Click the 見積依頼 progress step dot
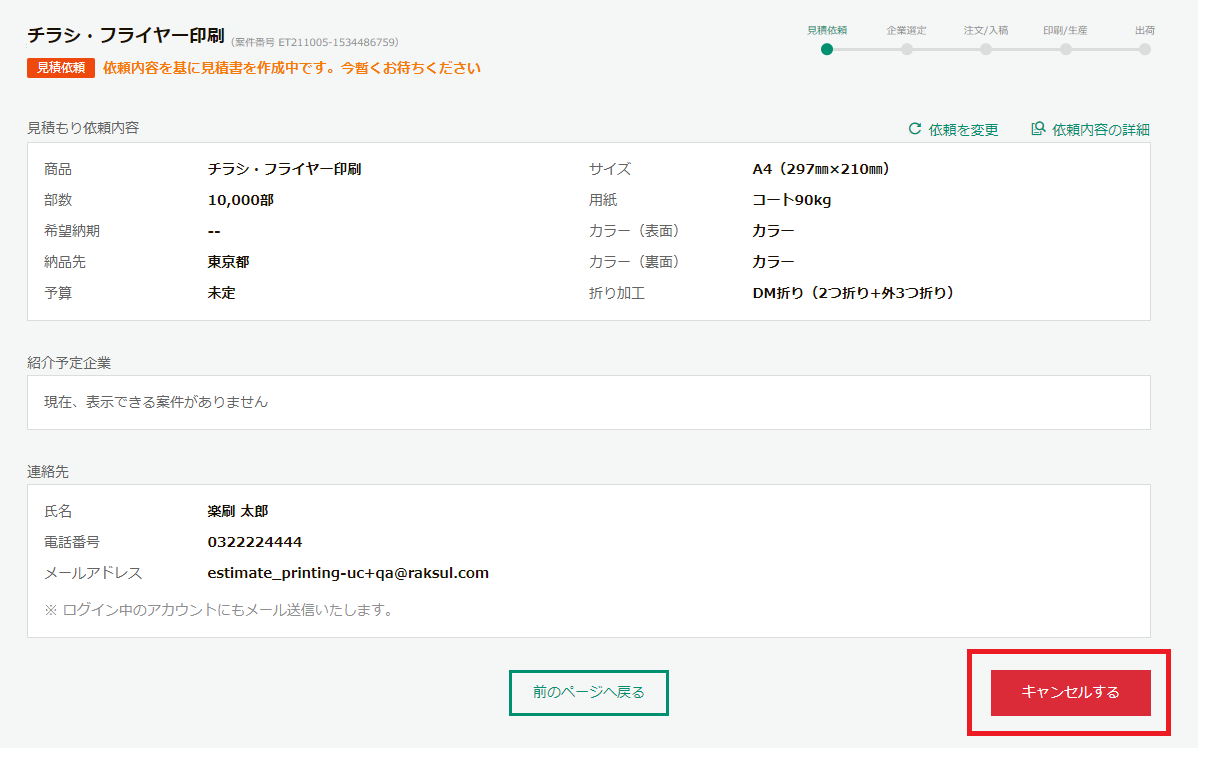Image resolution: width=1208 pixels, height=761 pixels. 827,47
